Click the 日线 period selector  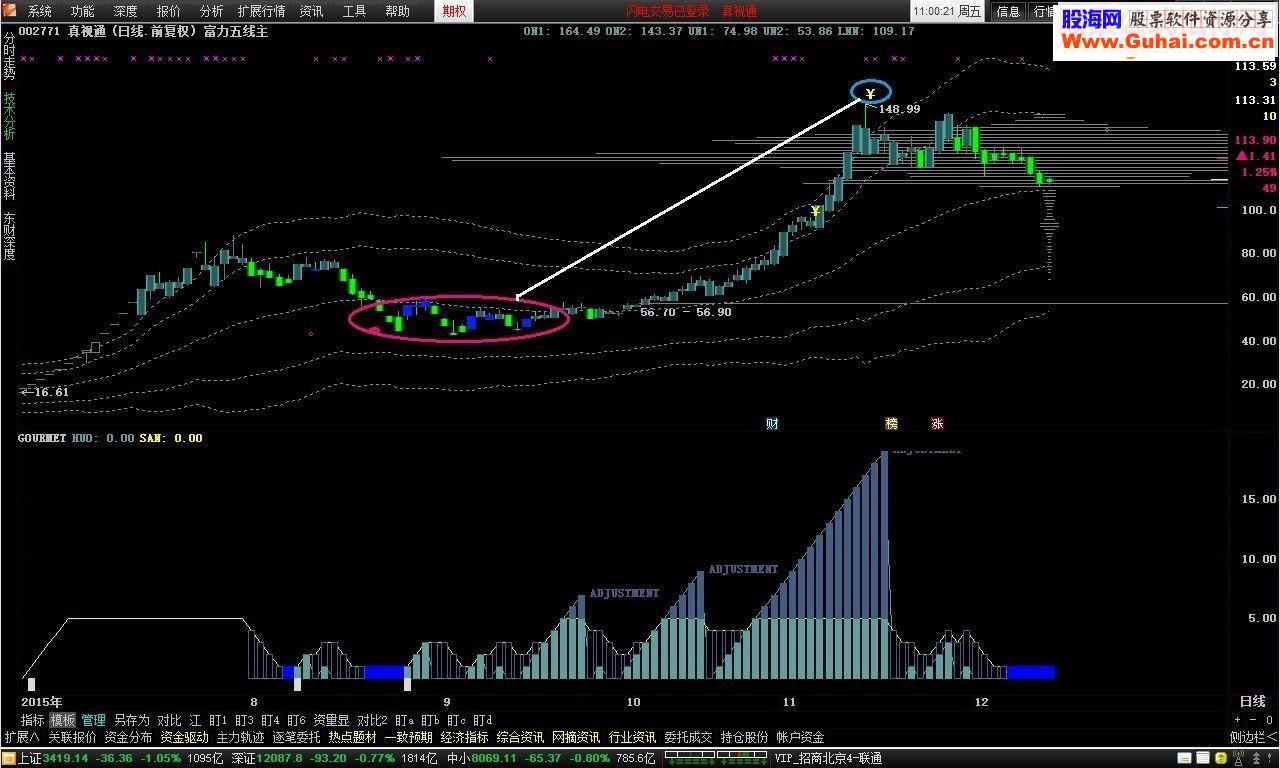point(1252,702)
